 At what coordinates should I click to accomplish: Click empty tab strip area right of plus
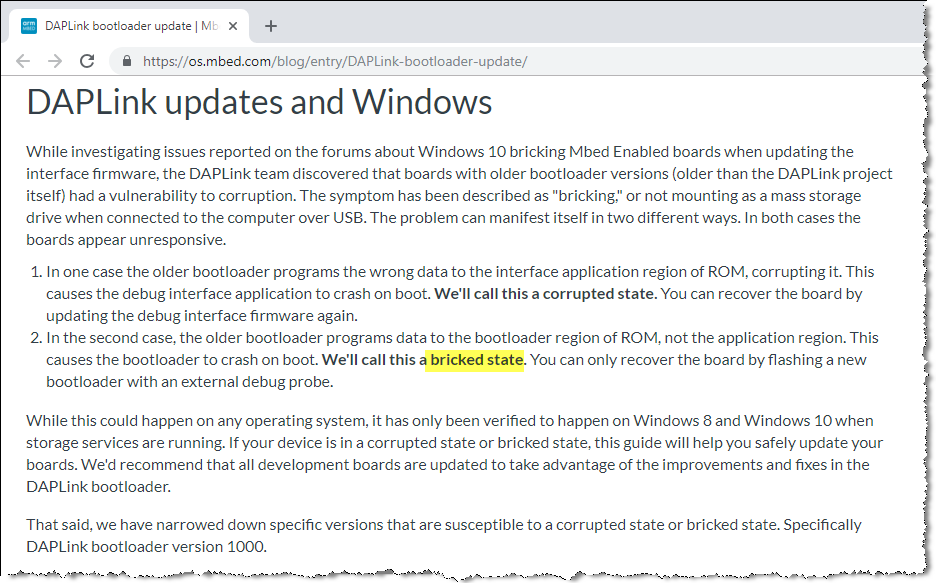600,26
